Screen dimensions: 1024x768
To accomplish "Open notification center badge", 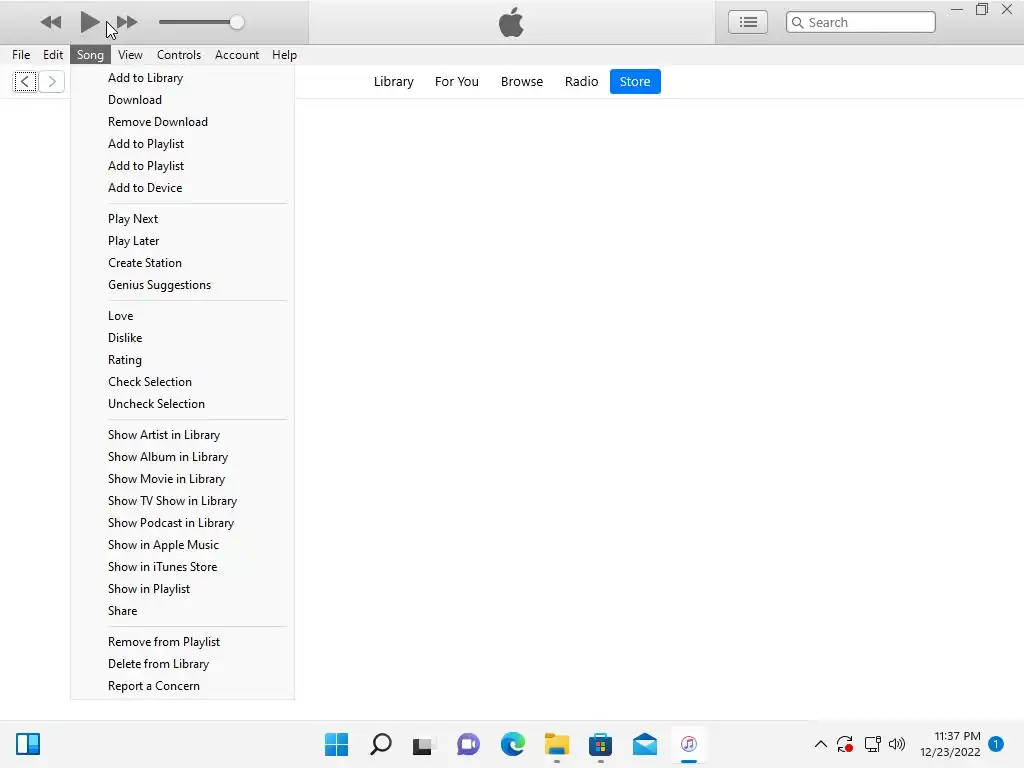I will [996, 744].
